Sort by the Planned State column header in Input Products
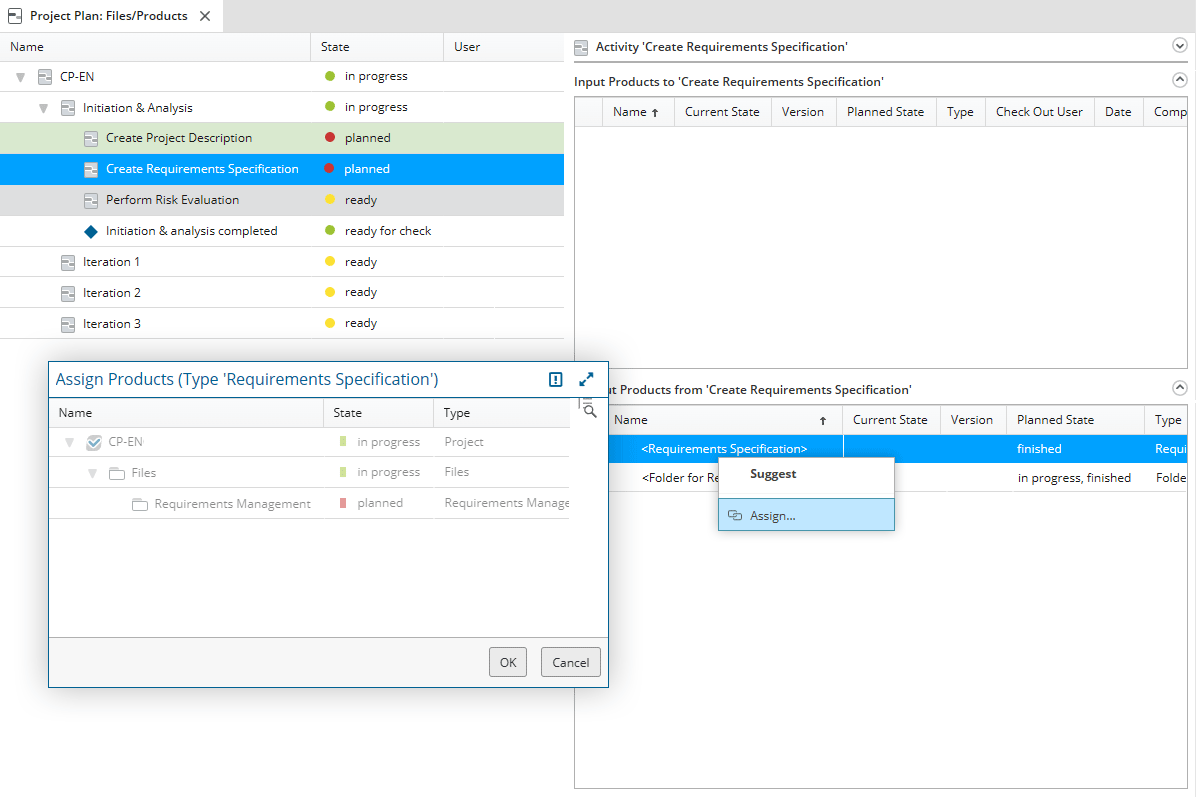The width and height of the screenshot is (1196, 797). [884, 112]
